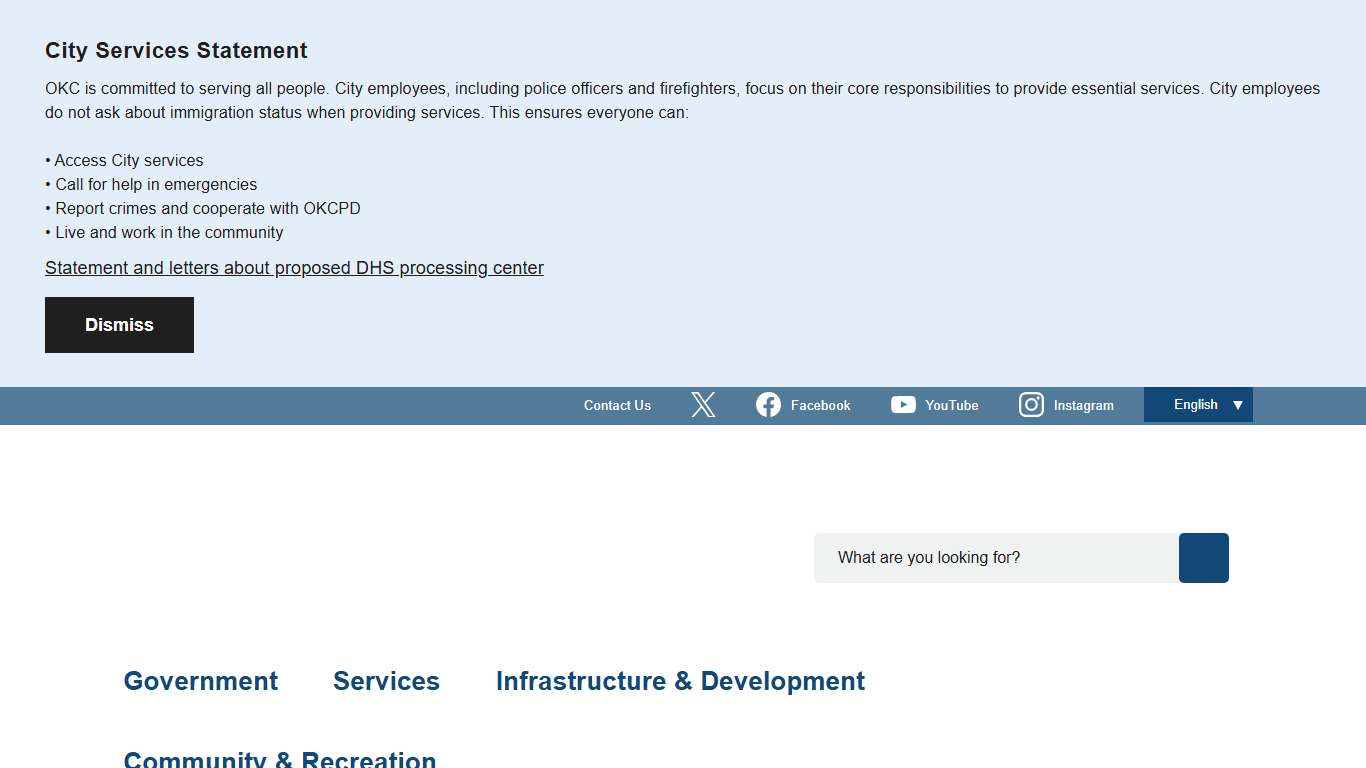
Task: Click the Facebook circle icon
Action: coord(768,404)
